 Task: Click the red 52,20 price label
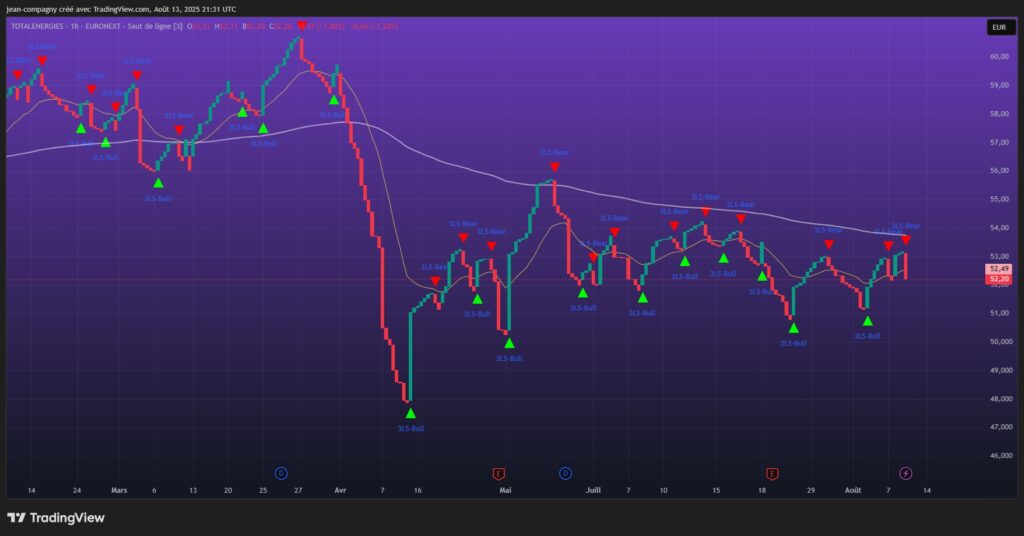click(998, 279)
